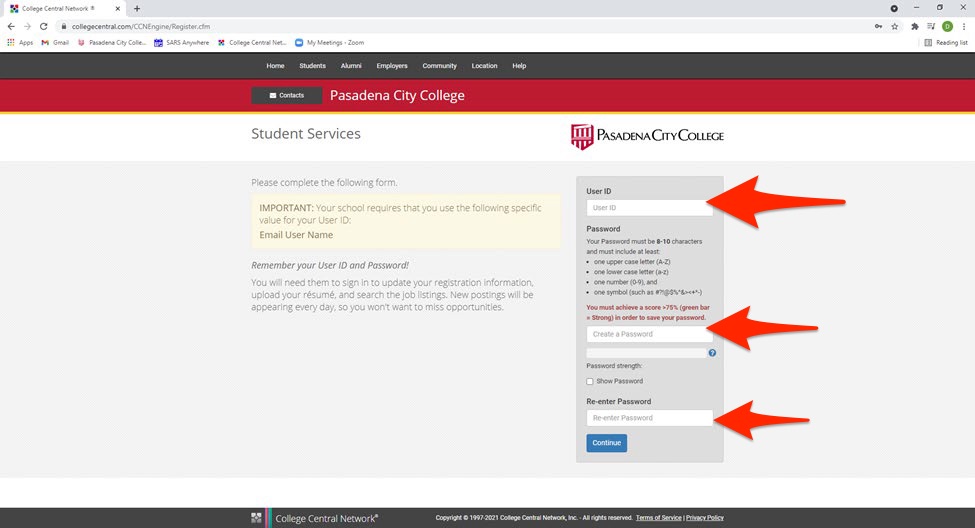Click into the User ID field
975x528 pixels.
pyautogui.click(x=649, y=208)
